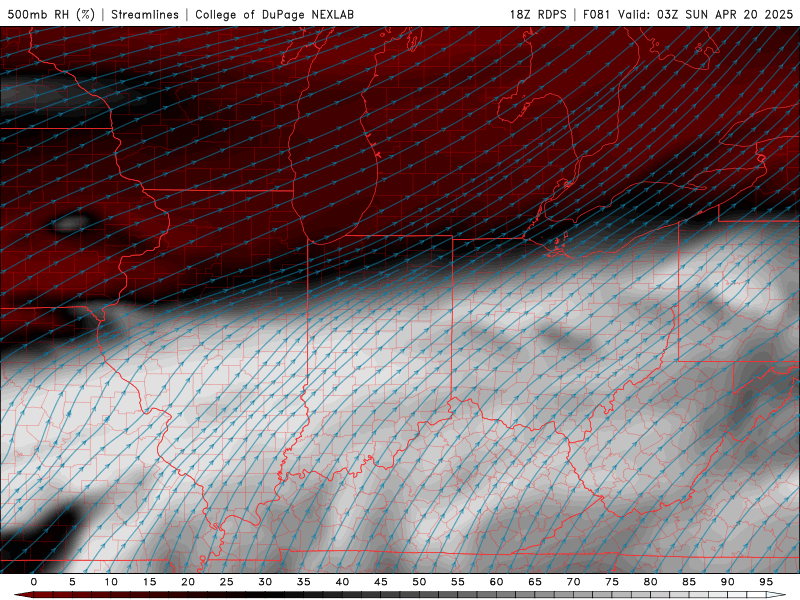Click the "55" color scale label
This screenshot has height=600, width=800.
(x=458, y=582)
